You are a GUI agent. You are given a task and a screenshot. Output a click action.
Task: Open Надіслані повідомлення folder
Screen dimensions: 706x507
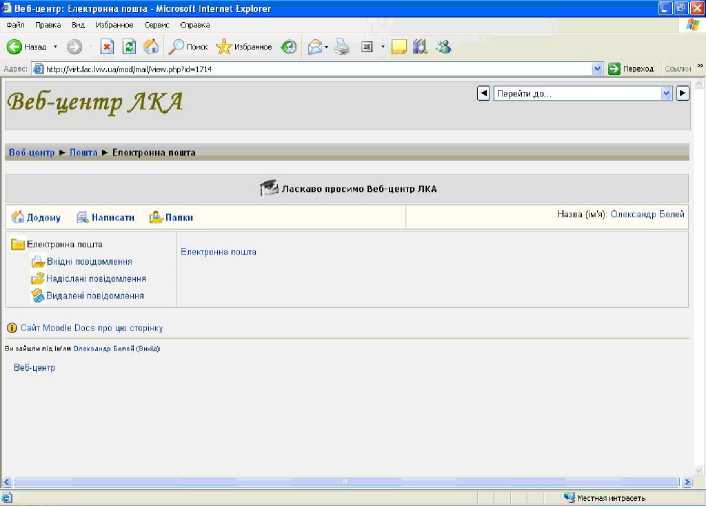click(x=96, y=279)
